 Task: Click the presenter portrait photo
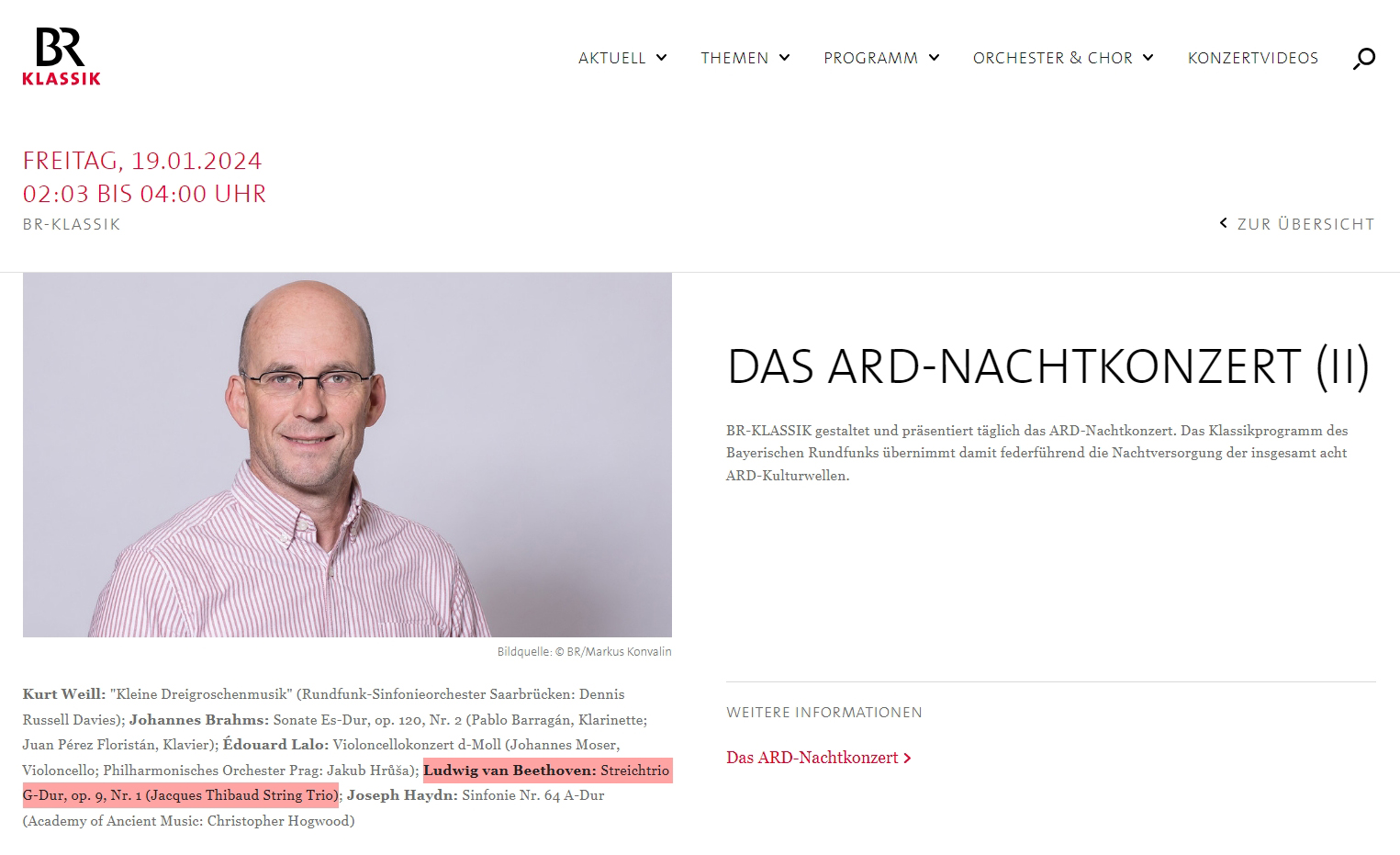pyautogui.click(x=347, y=455)
